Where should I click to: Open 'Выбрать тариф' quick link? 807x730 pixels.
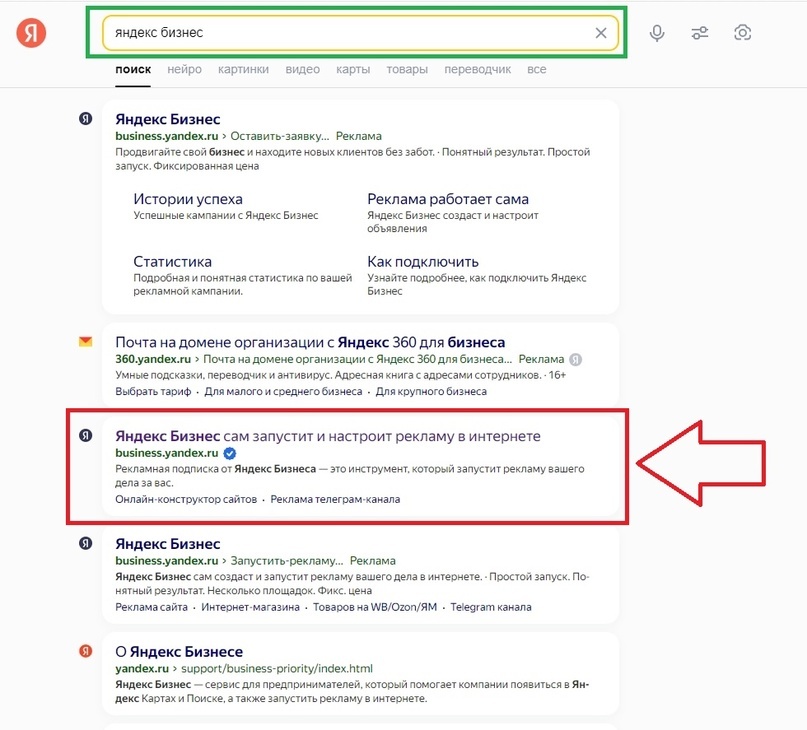pyautogui.click(x=153, y=391)
